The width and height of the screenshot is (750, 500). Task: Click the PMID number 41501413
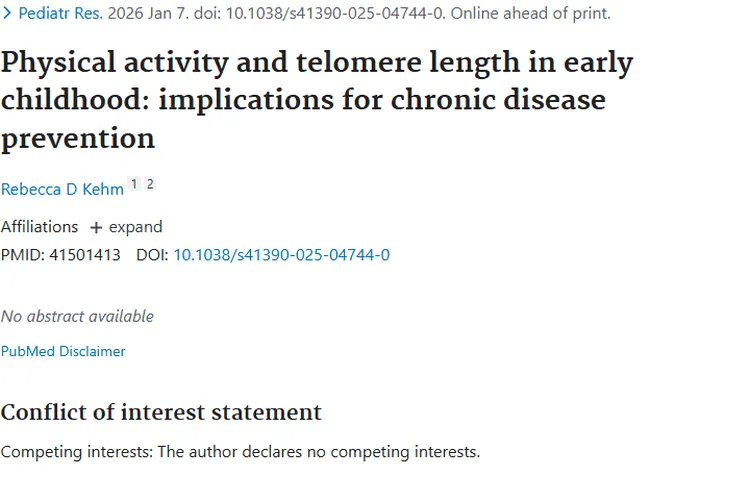point(84,255)
